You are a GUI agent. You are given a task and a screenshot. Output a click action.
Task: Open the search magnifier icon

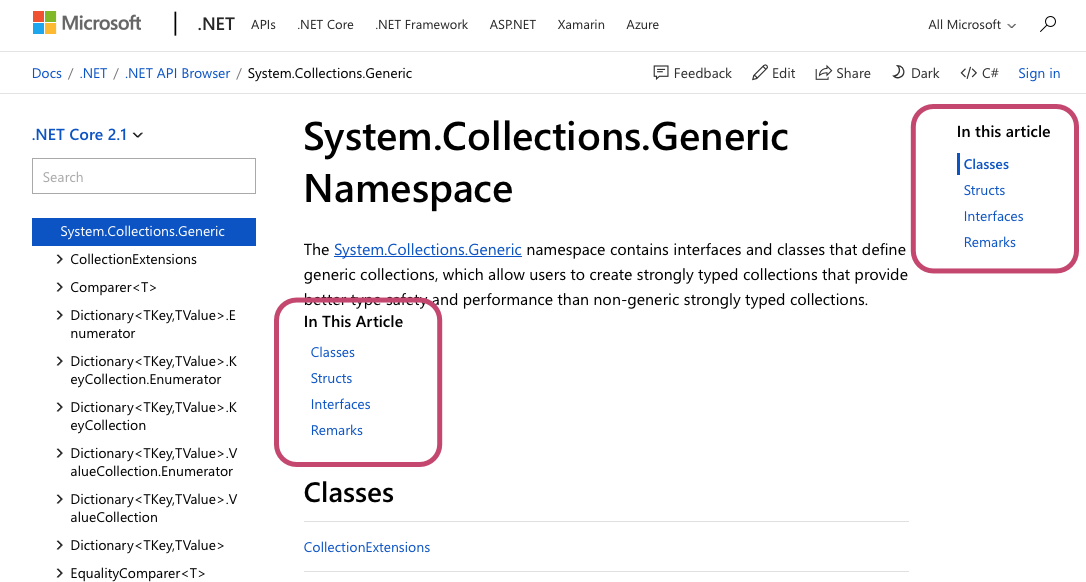pyautogui.click(x=1048, y=24)
